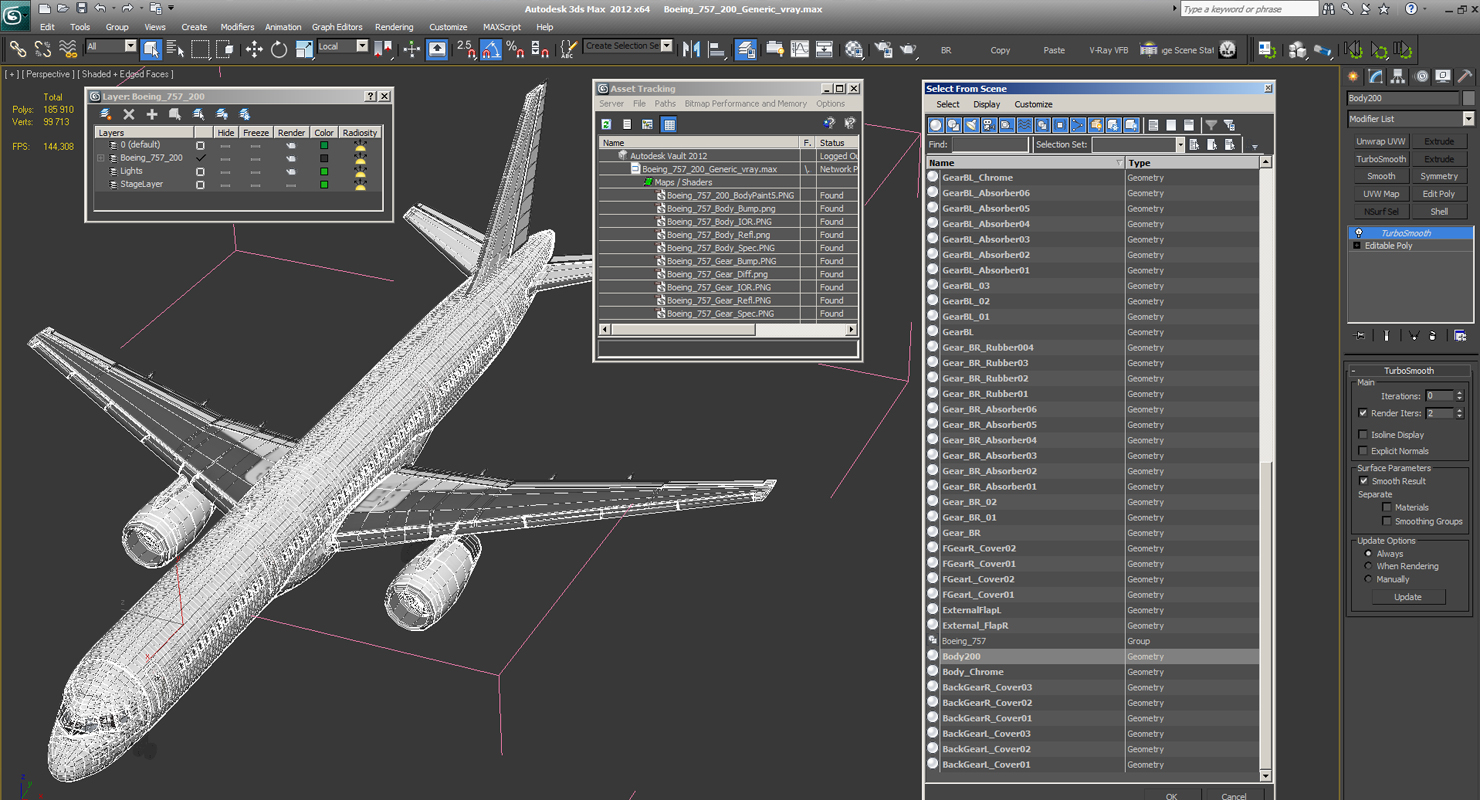This screenshot has width=1480, height=800.
Task: Collapse the TurboSmooth rollout header
Action: tap(1409, 370)
